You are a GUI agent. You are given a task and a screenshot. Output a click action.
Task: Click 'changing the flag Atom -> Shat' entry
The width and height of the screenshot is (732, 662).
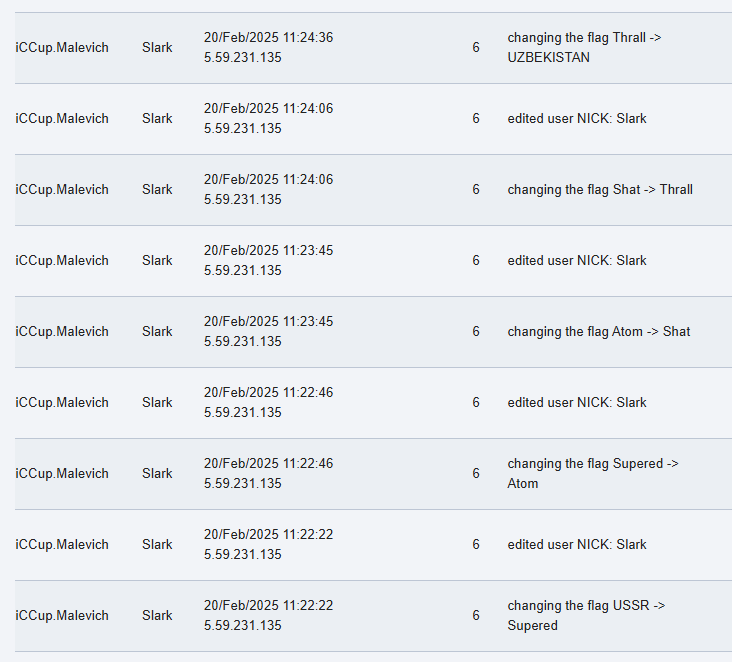coord(598,331)
